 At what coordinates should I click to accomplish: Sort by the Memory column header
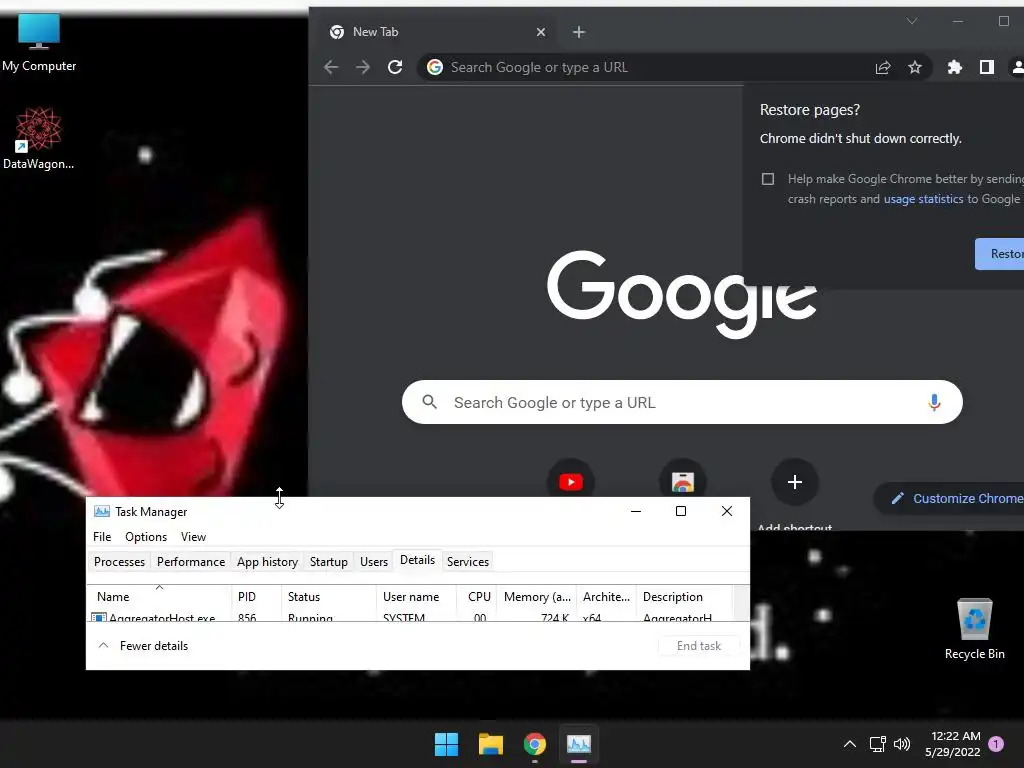point(536,596)
